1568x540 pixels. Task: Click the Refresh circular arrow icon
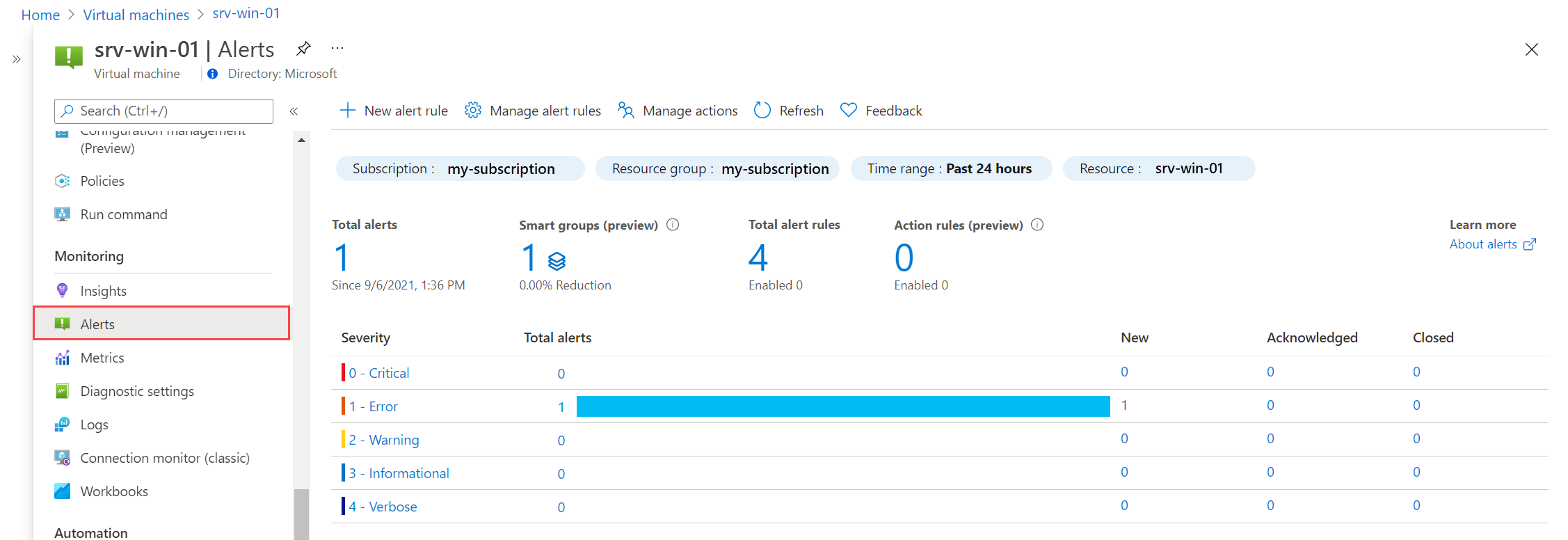[x=762, y=110]
